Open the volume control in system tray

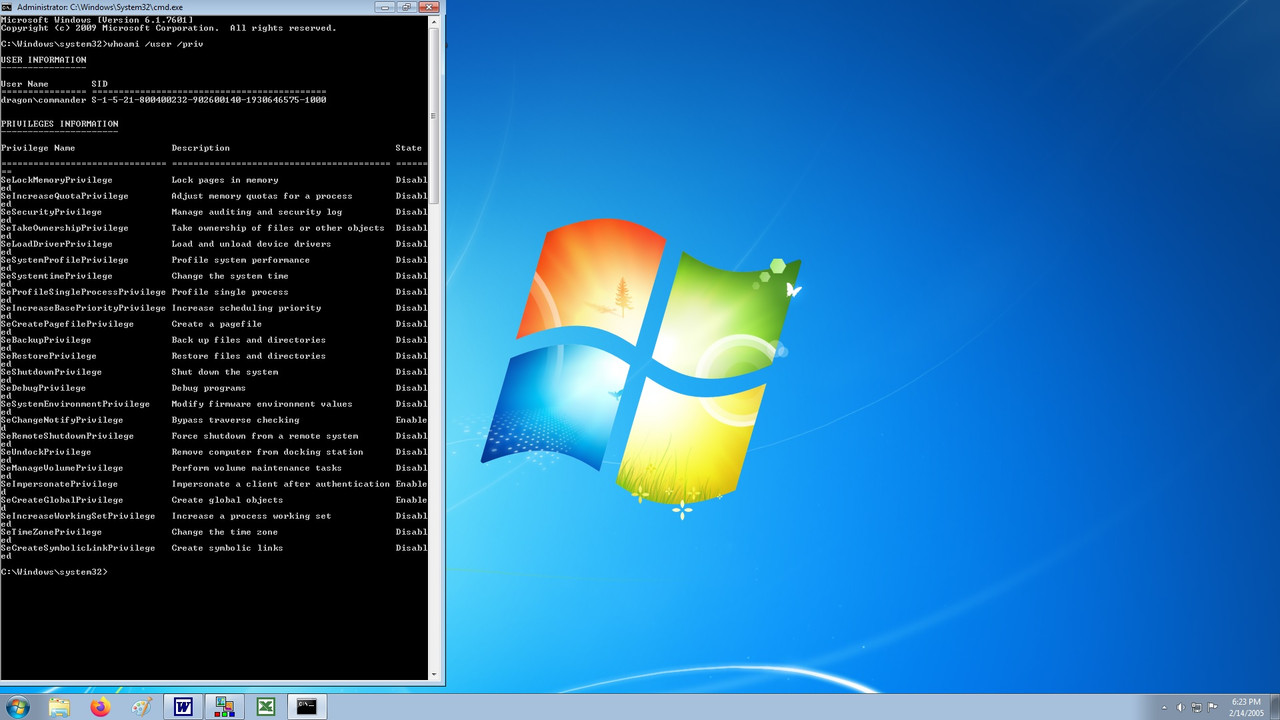pos(1180,707)
